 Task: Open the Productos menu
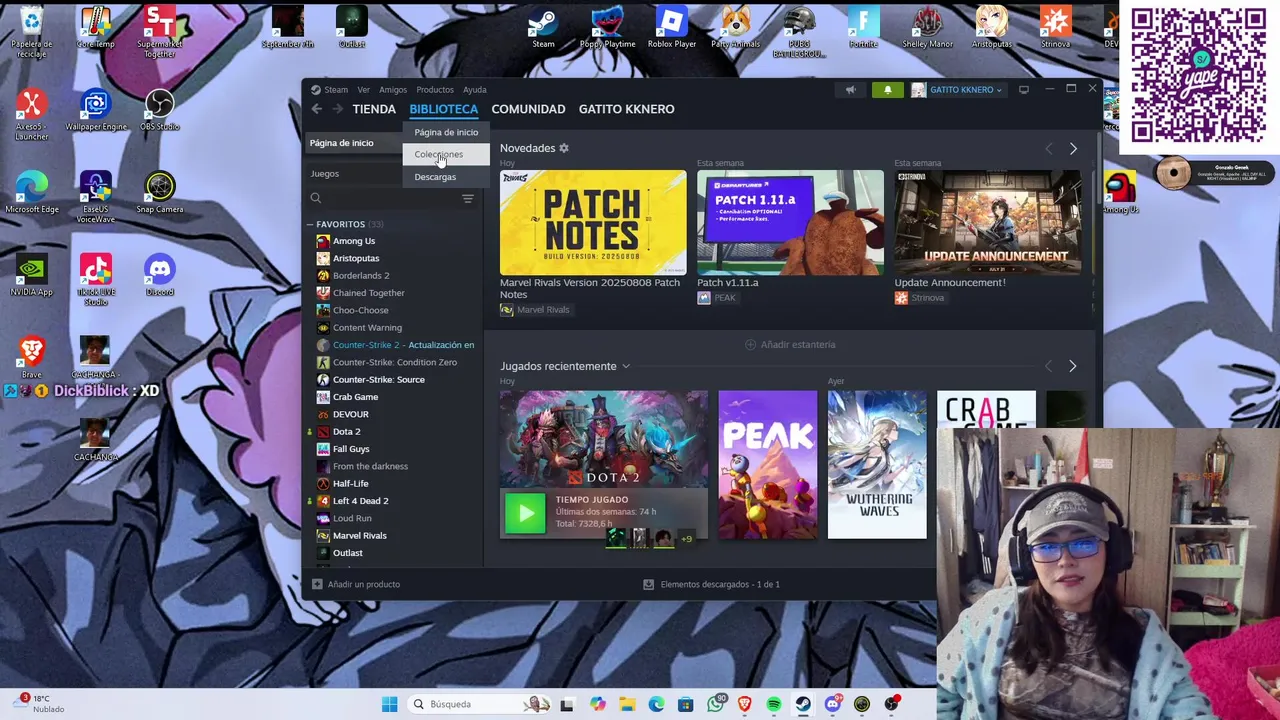435,90
